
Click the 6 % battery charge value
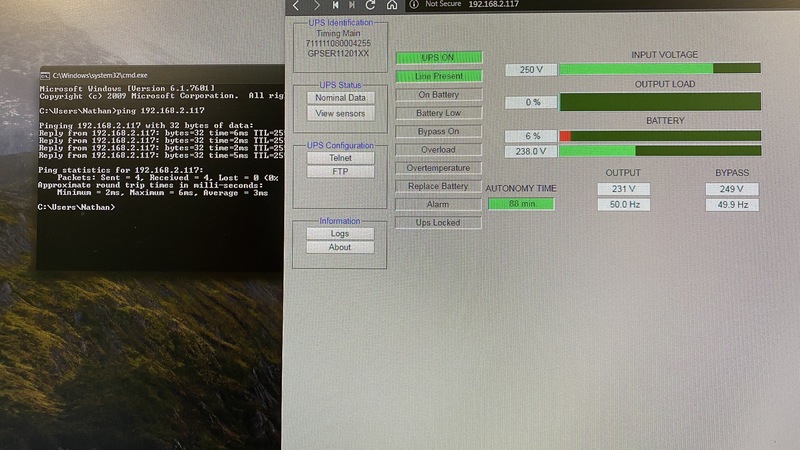coord(531,136)
